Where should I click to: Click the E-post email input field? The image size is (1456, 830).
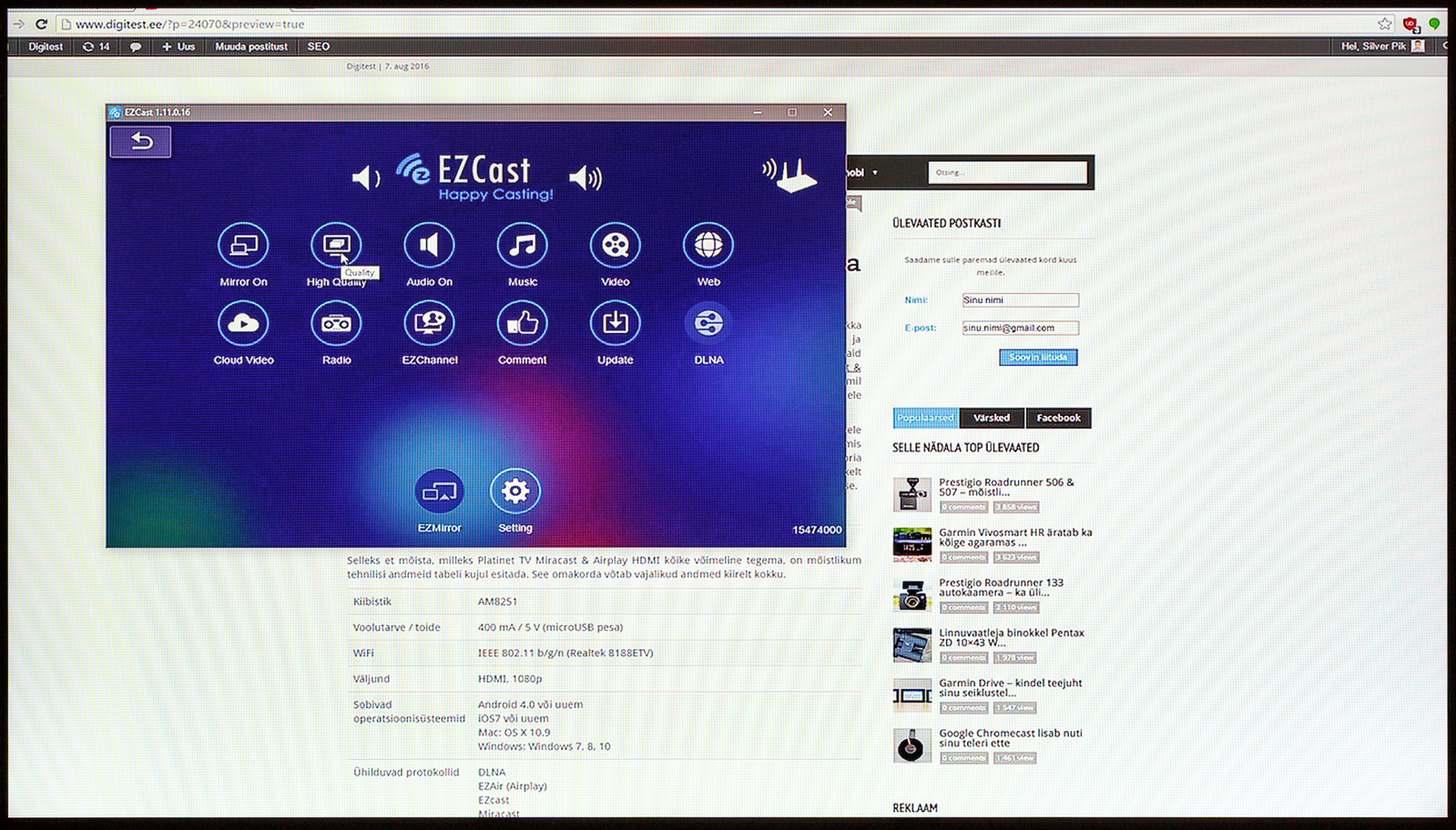tap(1021, 328)
